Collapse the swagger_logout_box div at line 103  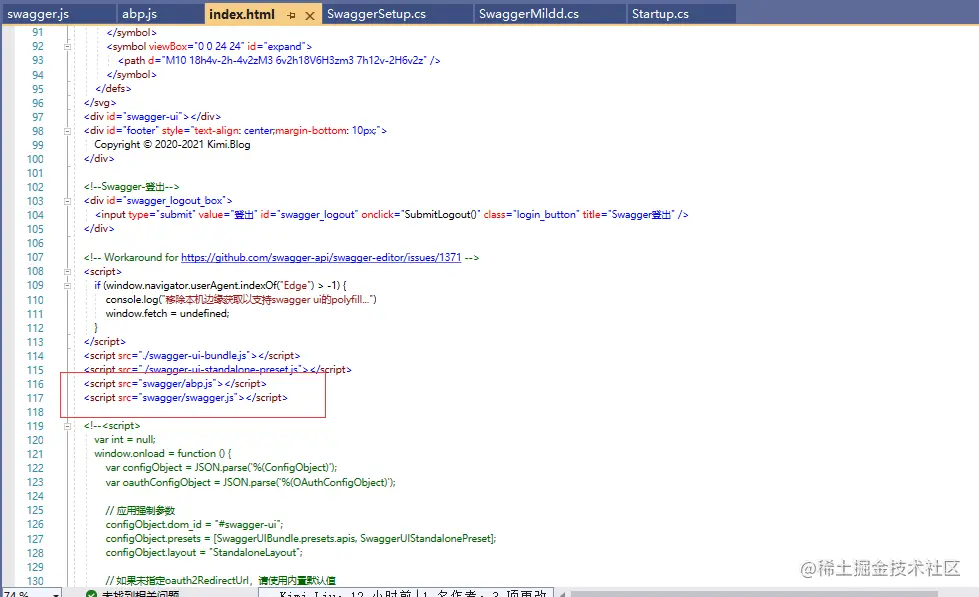click(x=67, y=201)
